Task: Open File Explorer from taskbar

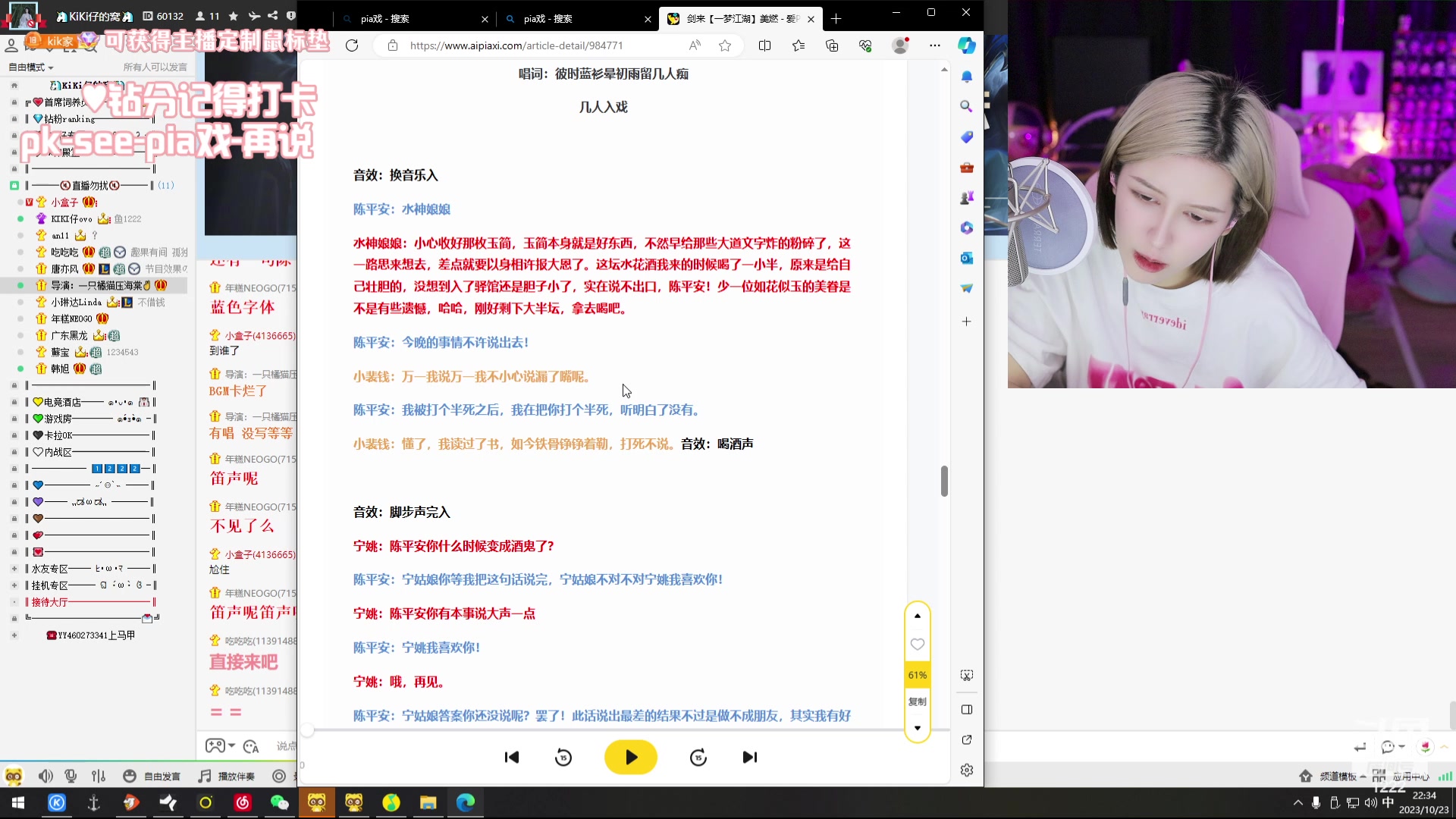Action: pos(428,802)
